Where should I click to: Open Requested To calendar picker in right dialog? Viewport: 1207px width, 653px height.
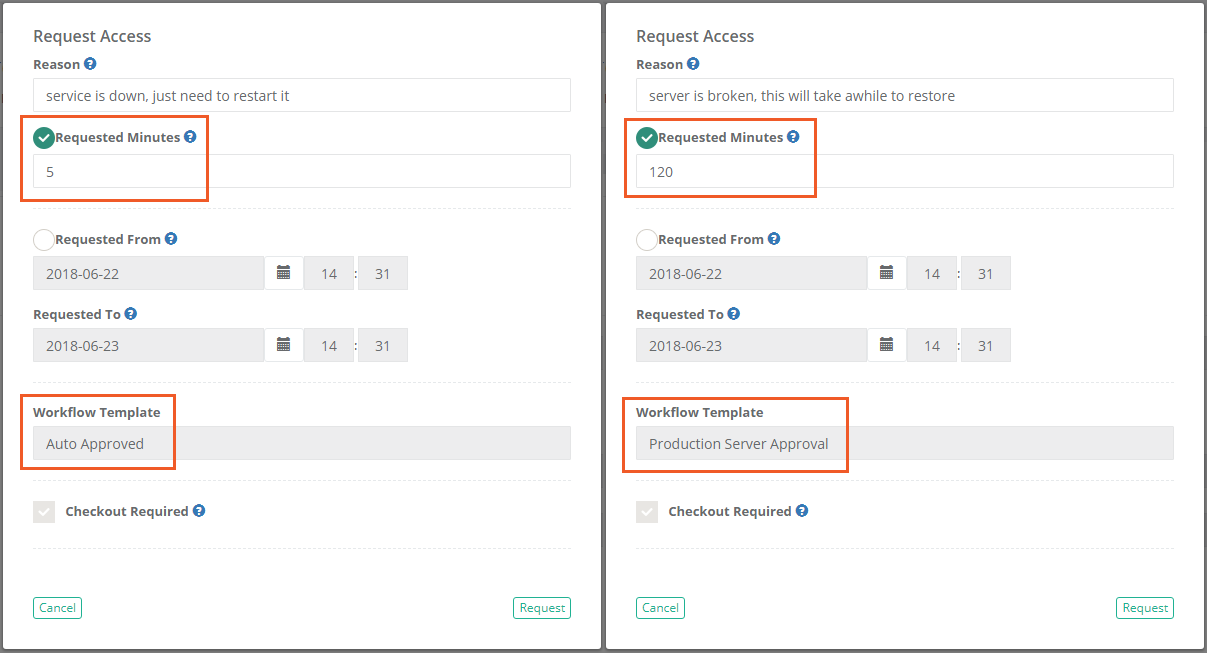click(886, 344)
